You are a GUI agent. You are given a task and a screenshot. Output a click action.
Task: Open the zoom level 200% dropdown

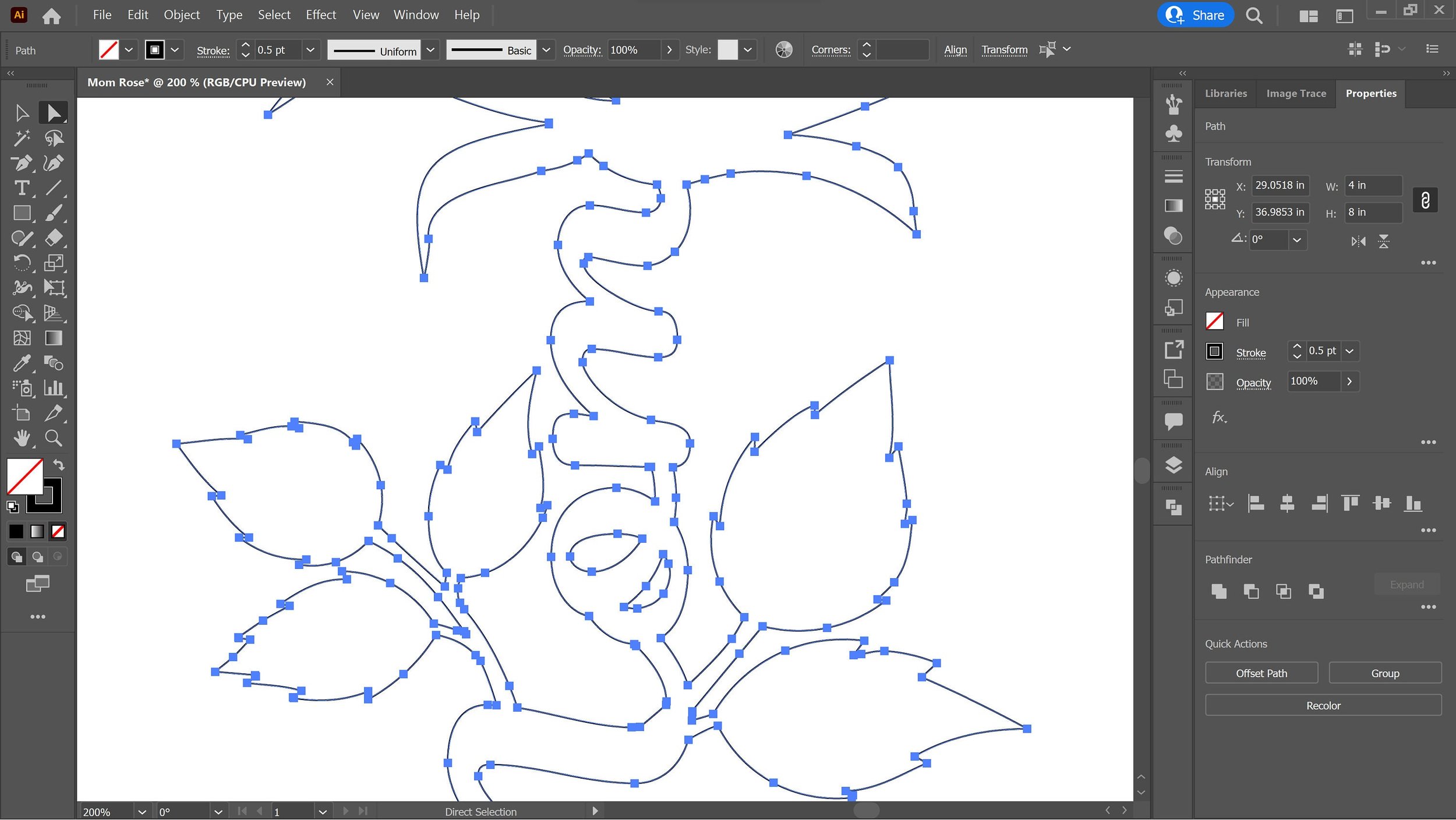142,811
